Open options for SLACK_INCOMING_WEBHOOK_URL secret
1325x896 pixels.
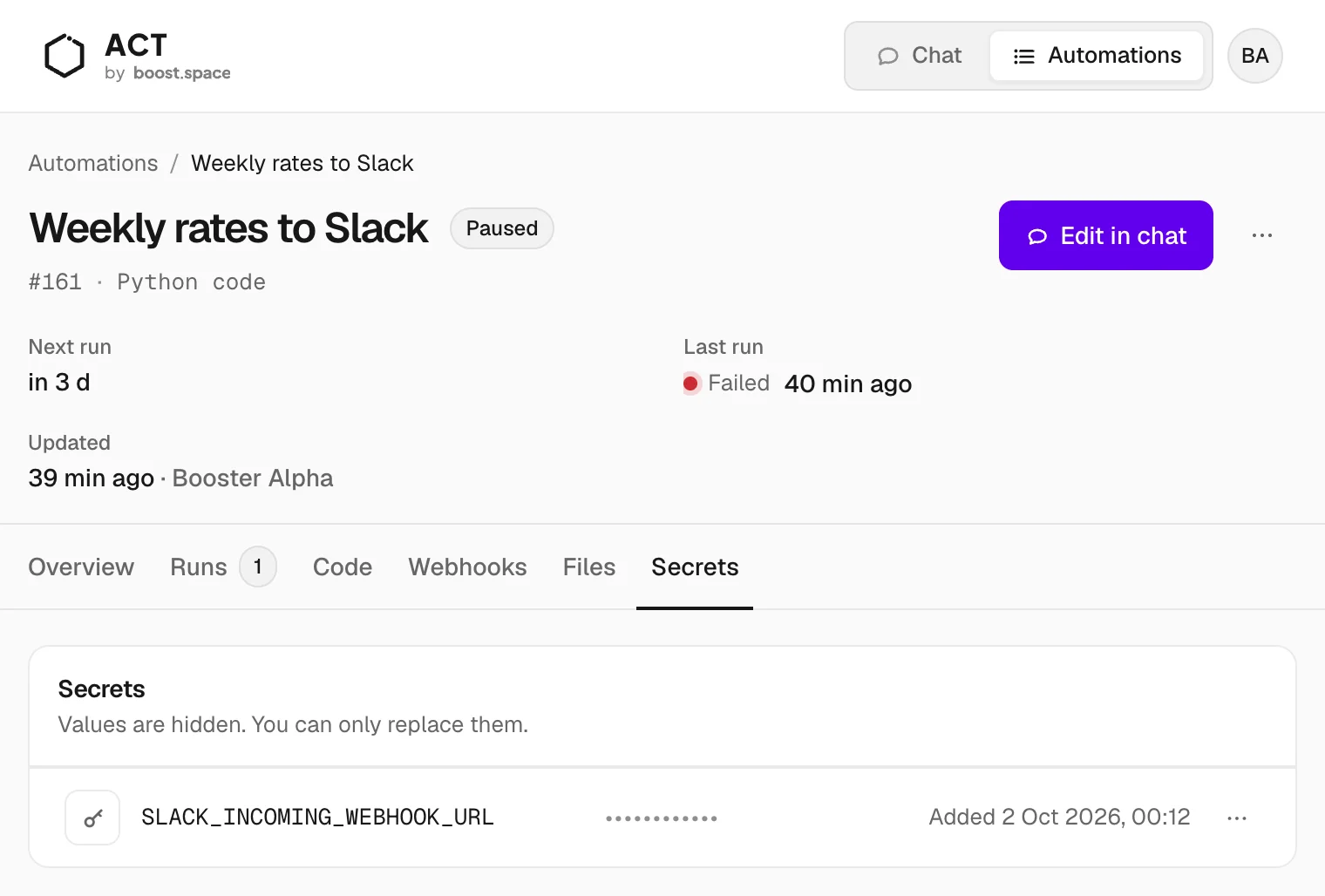(x=1236, y=818)
